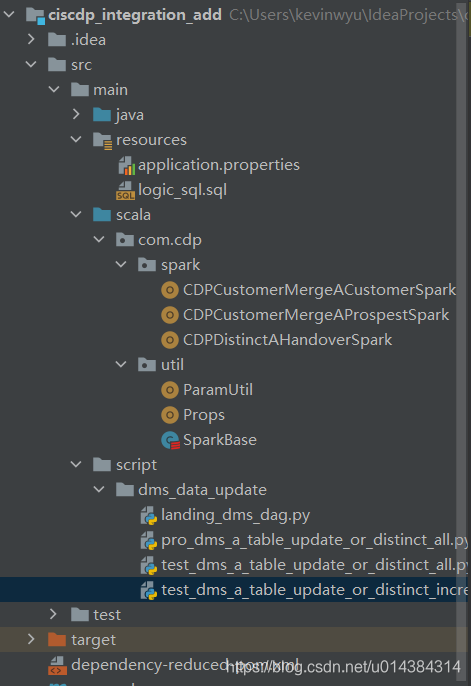Click the spark package icon

147,265
